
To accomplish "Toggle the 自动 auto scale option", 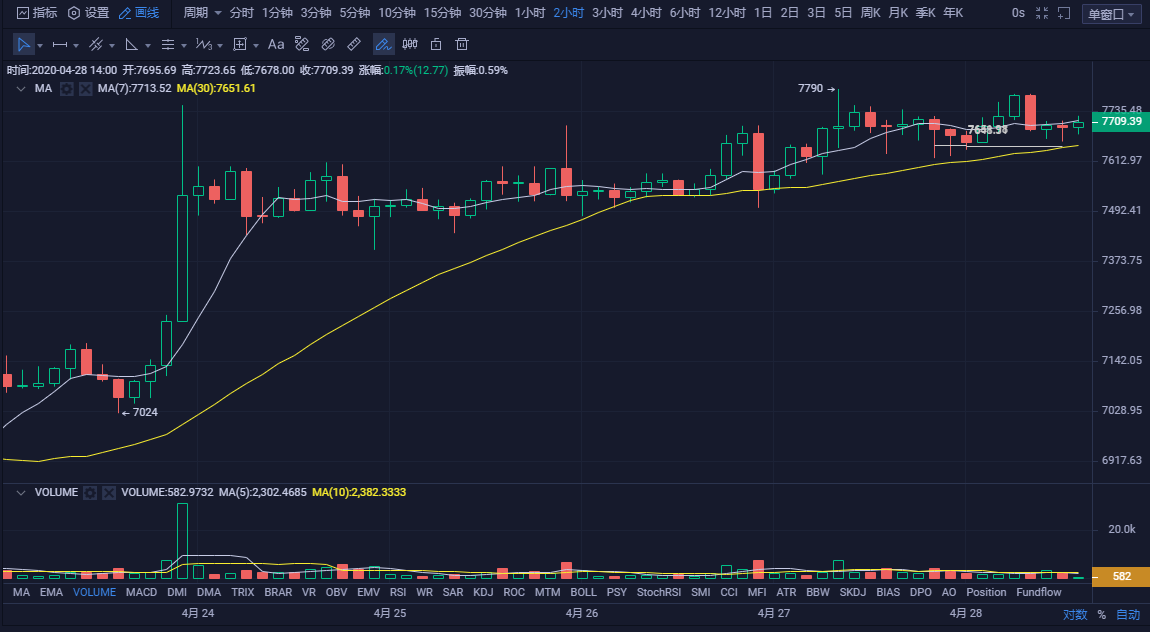I will coord(1127,615).
